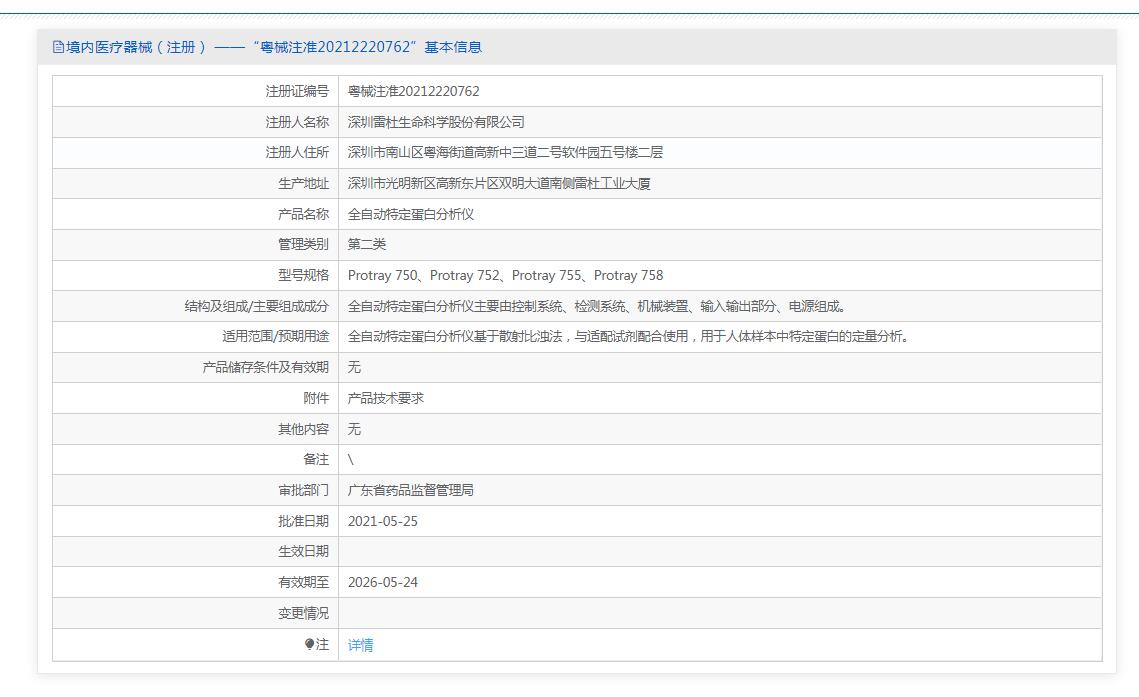Select registration number value 粤械注准20212220762
The image size is (1139, 697).
(413, 91)
